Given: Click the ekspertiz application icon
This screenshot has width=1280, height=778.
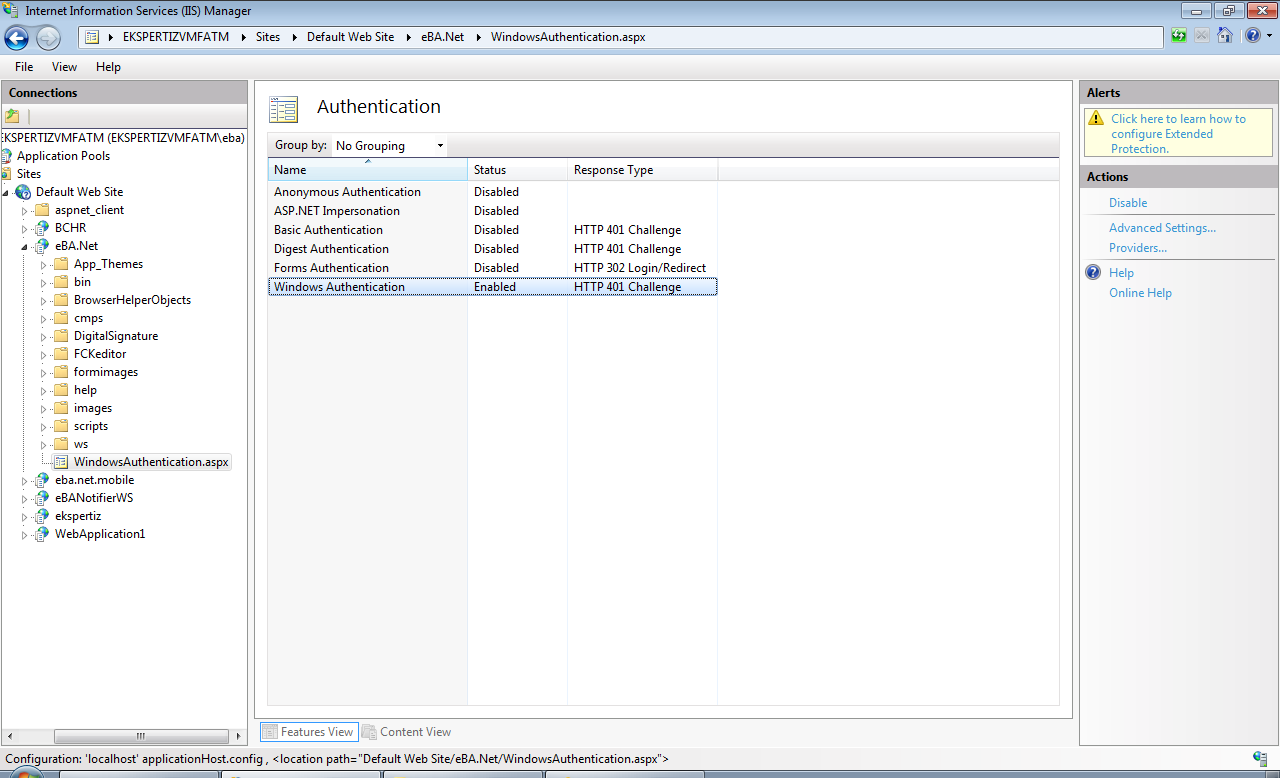Looking at the screenshot, I should click(x=42, y=516).
